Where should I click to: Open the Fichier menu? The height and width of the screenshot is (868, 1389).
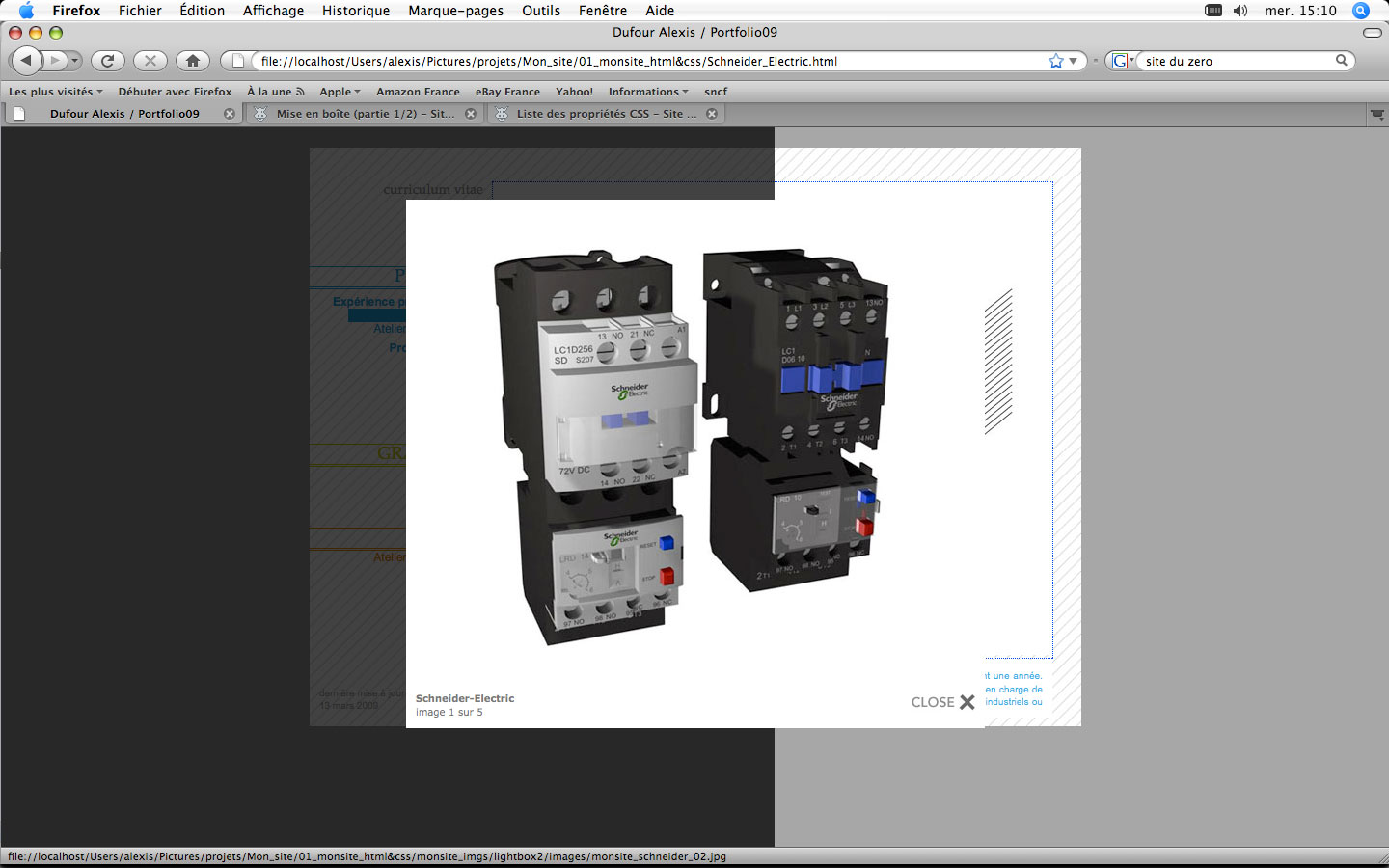(x=140, y=11)
